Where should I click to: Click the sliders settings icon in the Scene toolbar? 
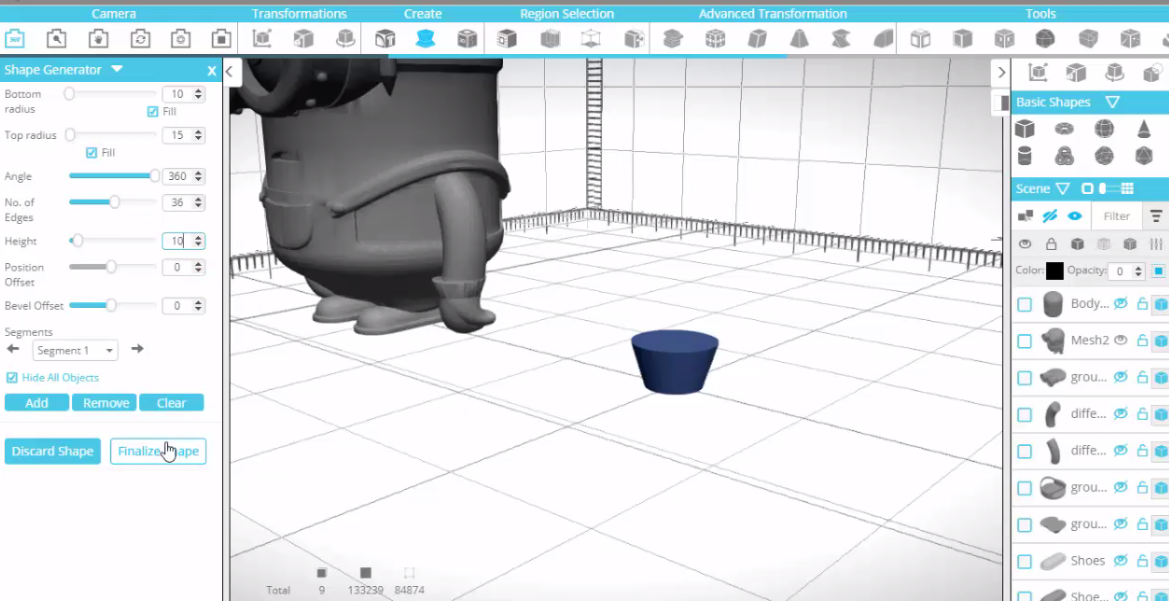coord(1156,244)
